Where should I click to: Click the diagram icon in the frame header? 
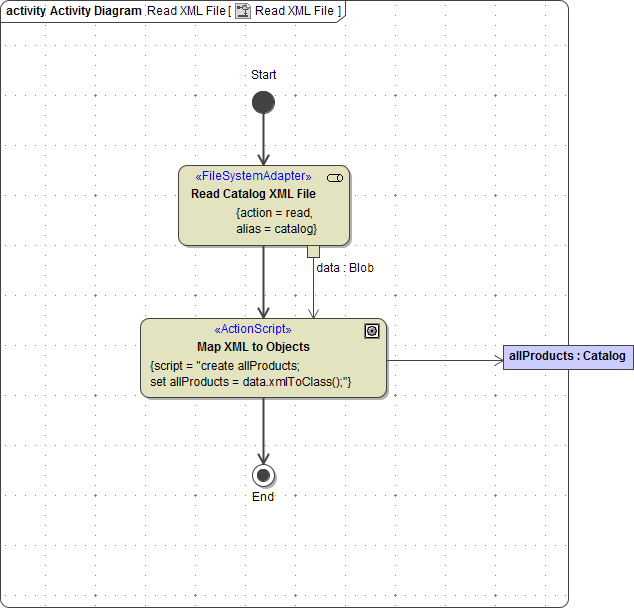(x=243, y=11)
